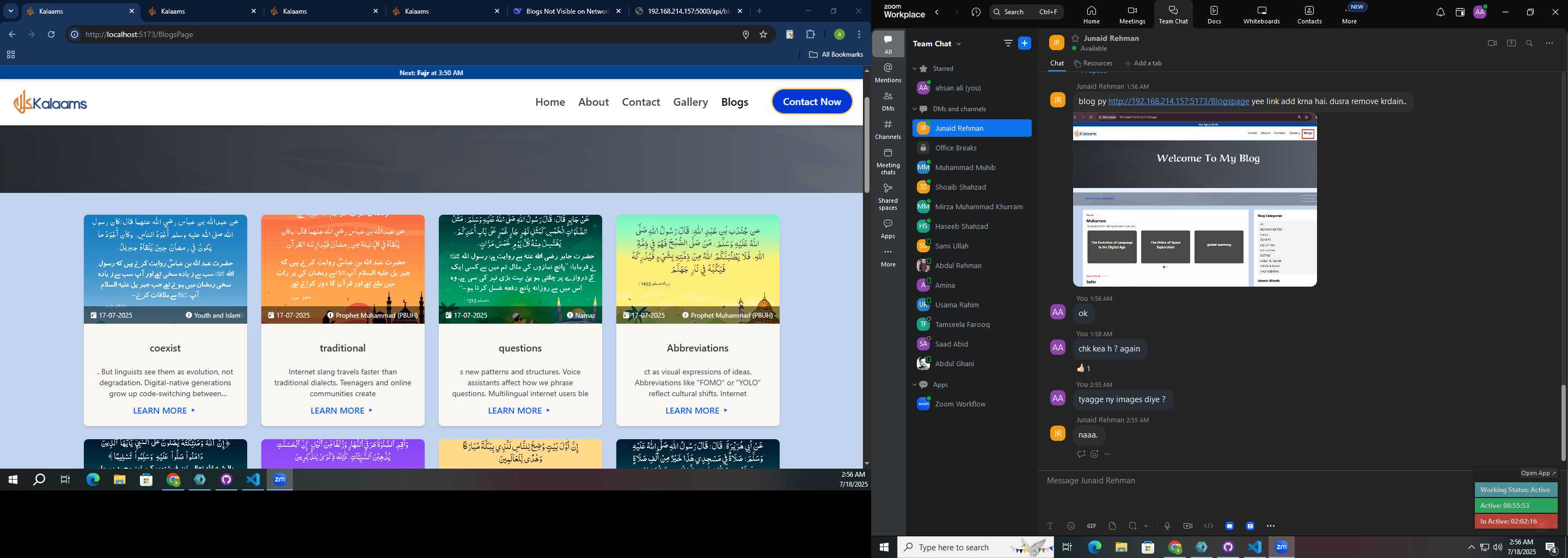This screenshot has height=558, width=1568.
Task: Record an audio message with the microphone icon
Action: pos(1167,526)
